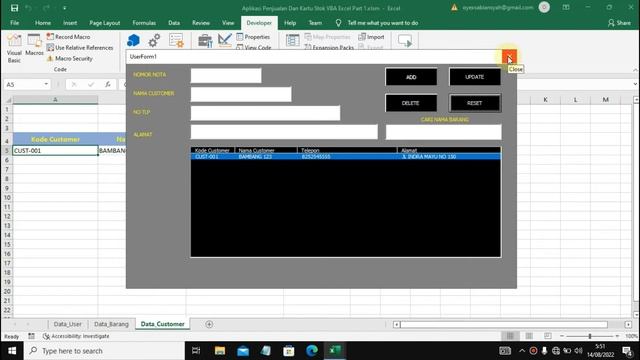
Task: Select the CUST-001 row in listbox
Action: pos(345,156)
